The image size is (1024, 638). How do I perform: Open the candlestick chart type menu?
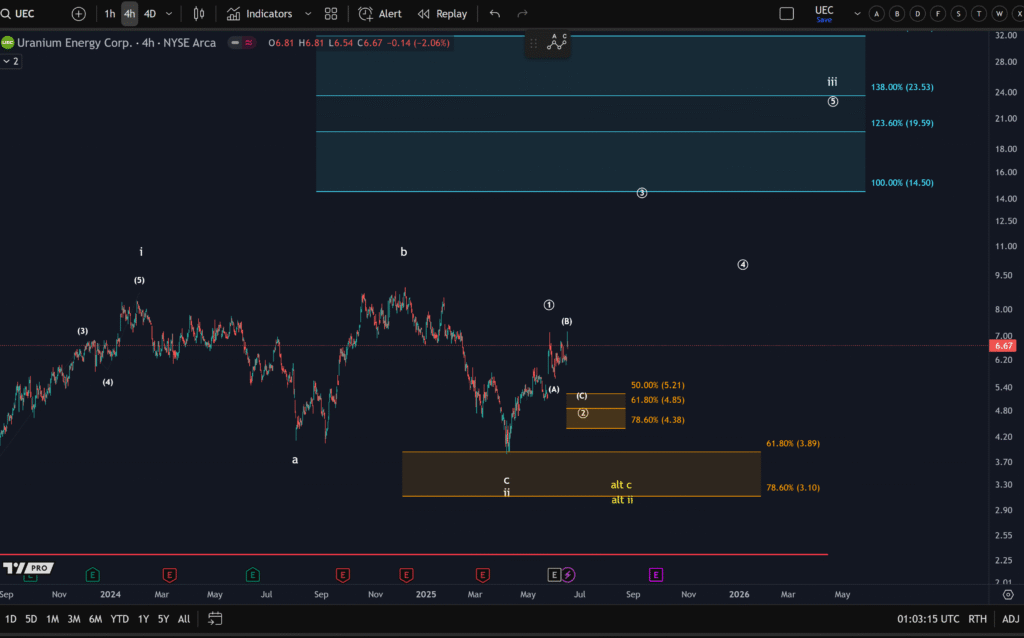point(199,14)
